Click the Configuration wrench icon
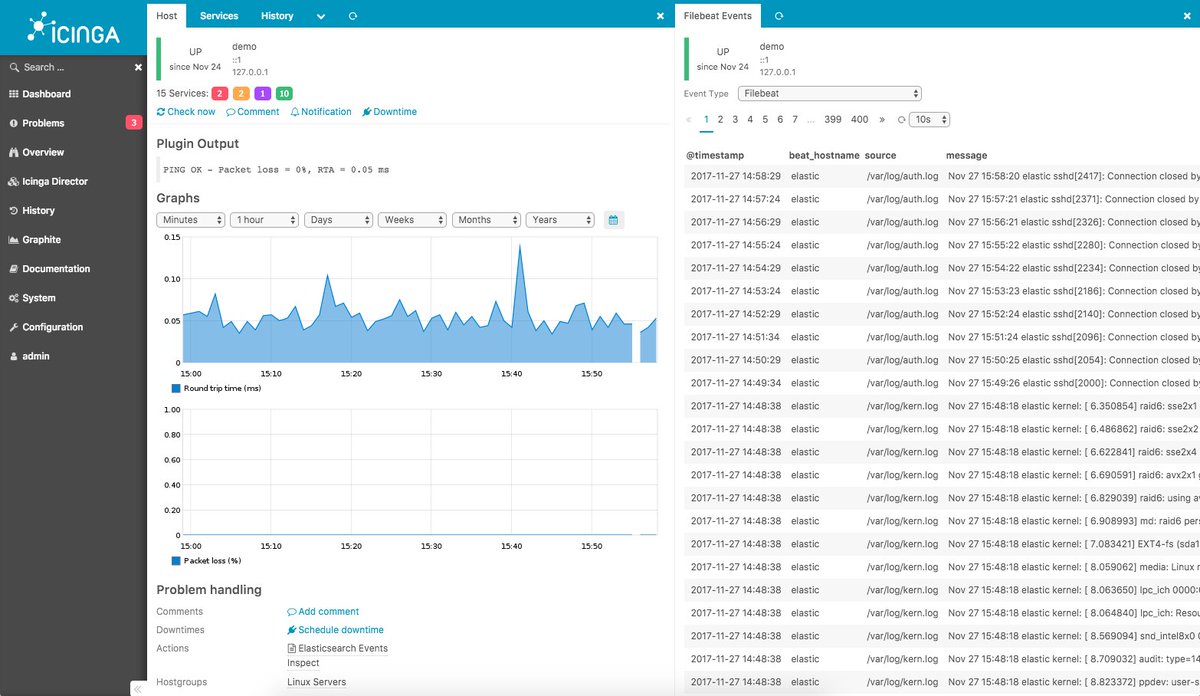This screenshot has width=1200, height=696. click(14, 326)
